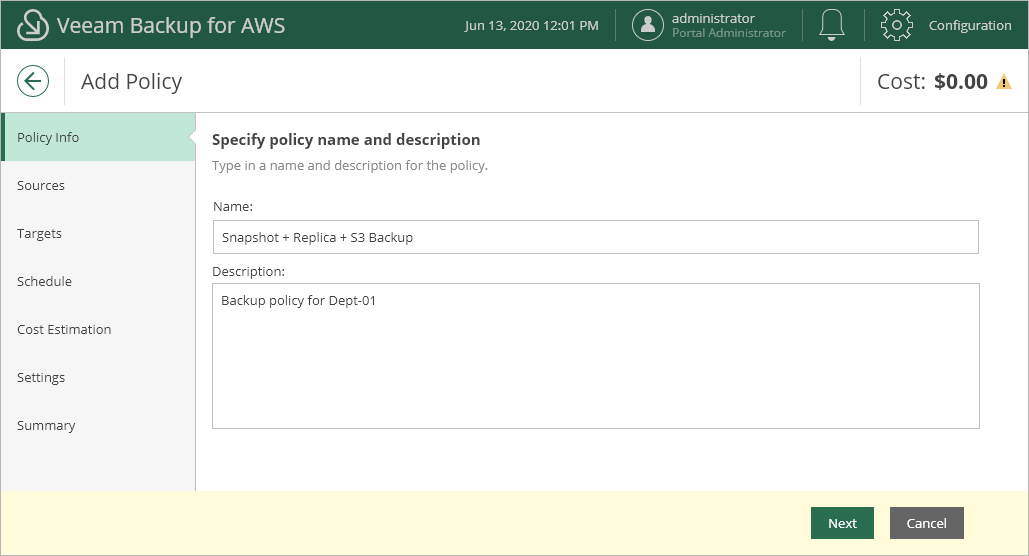This screenshot has width=1029, height=556.
Task: Click the Configuration gear icon
Action: point(896,25)
